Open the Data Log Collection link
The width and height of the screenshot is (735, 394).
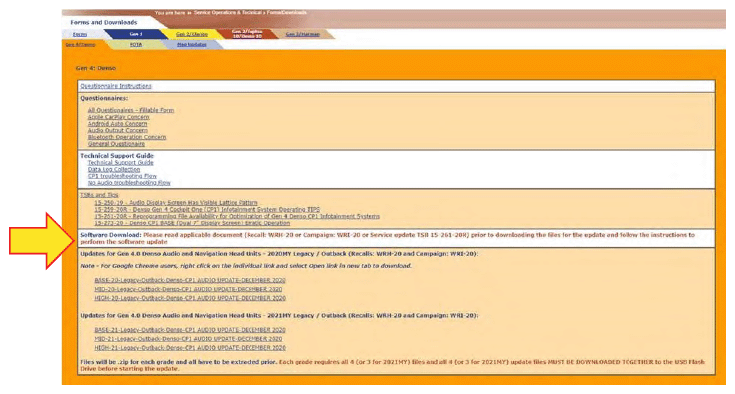click(114, 169)
